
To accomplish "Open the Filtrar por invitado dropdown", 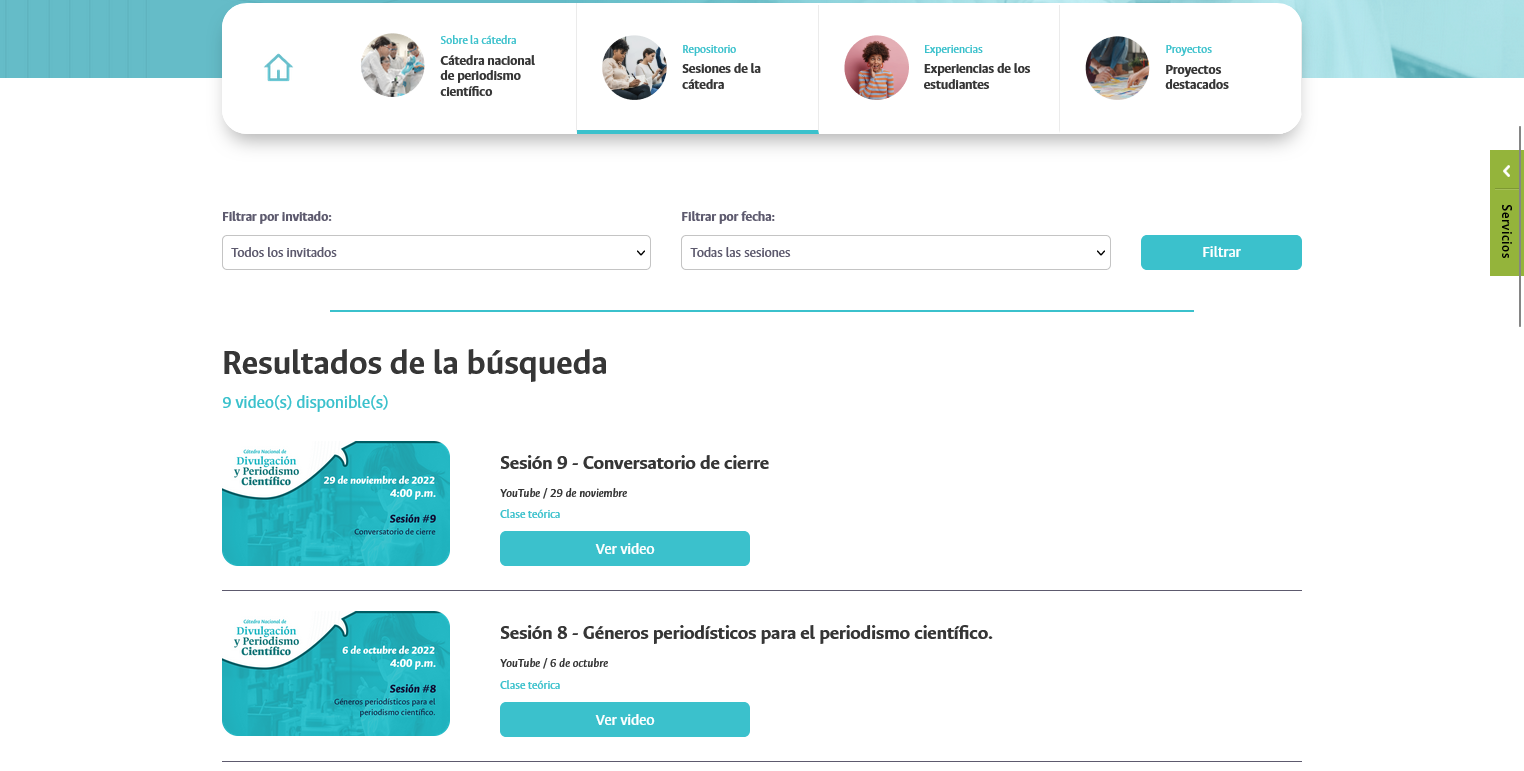I will click(436, 253).
